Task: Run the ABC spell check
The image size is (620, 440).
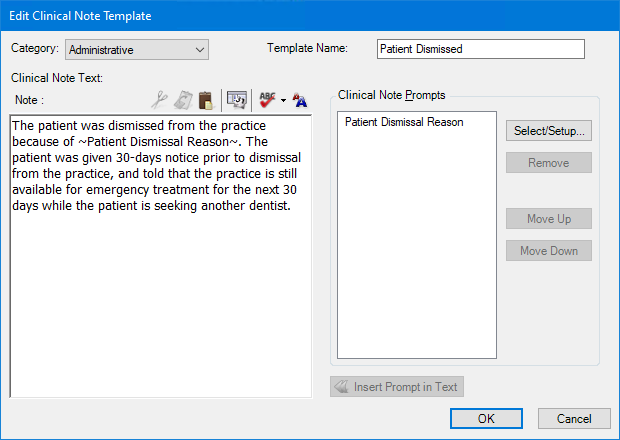Action: click(x=267, y=99)
